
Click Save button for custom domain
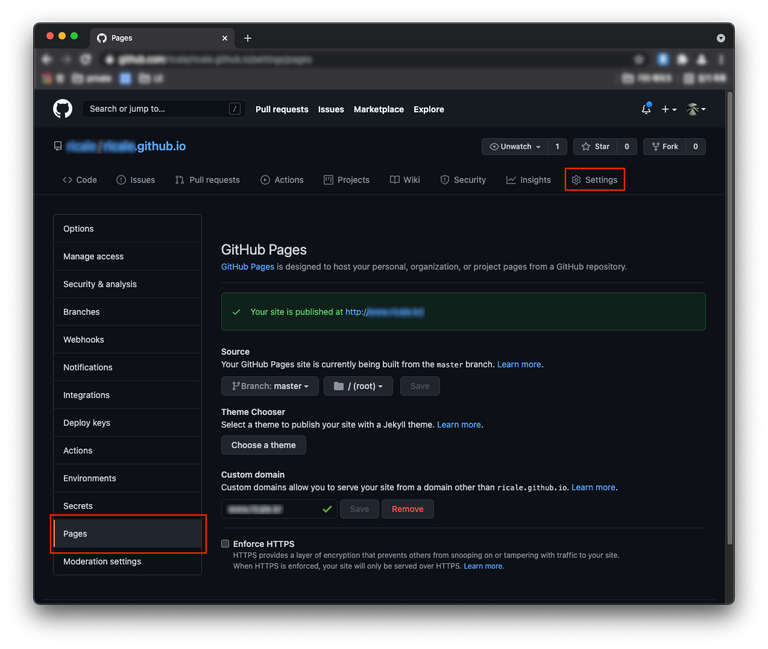(360, 509)
